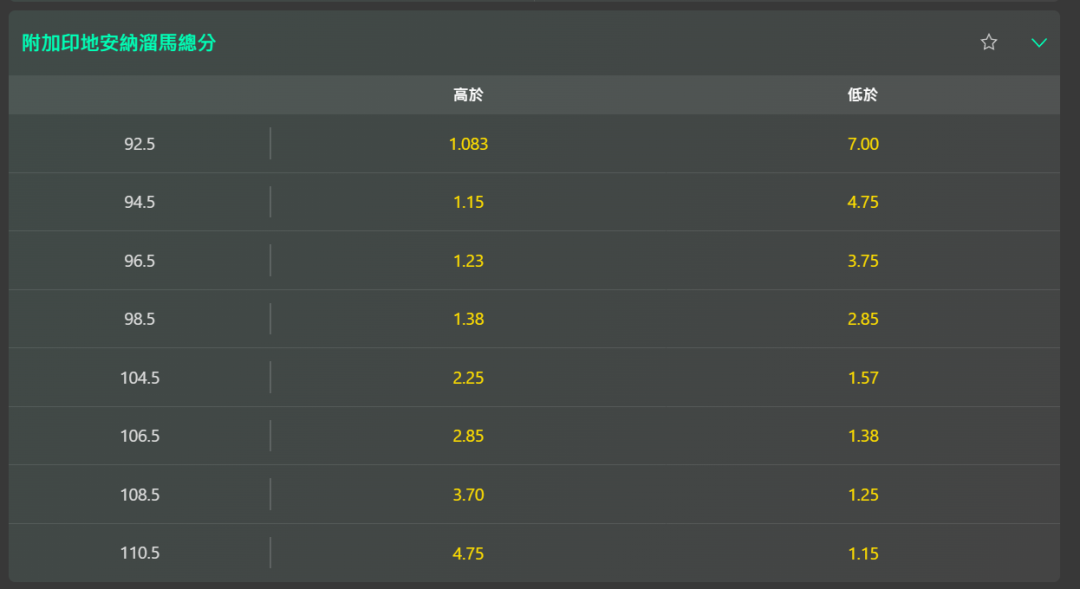1080x589 pixels.
Task: Click the favorite star icon
Action: pyautogui.click(x=989, y=42)
